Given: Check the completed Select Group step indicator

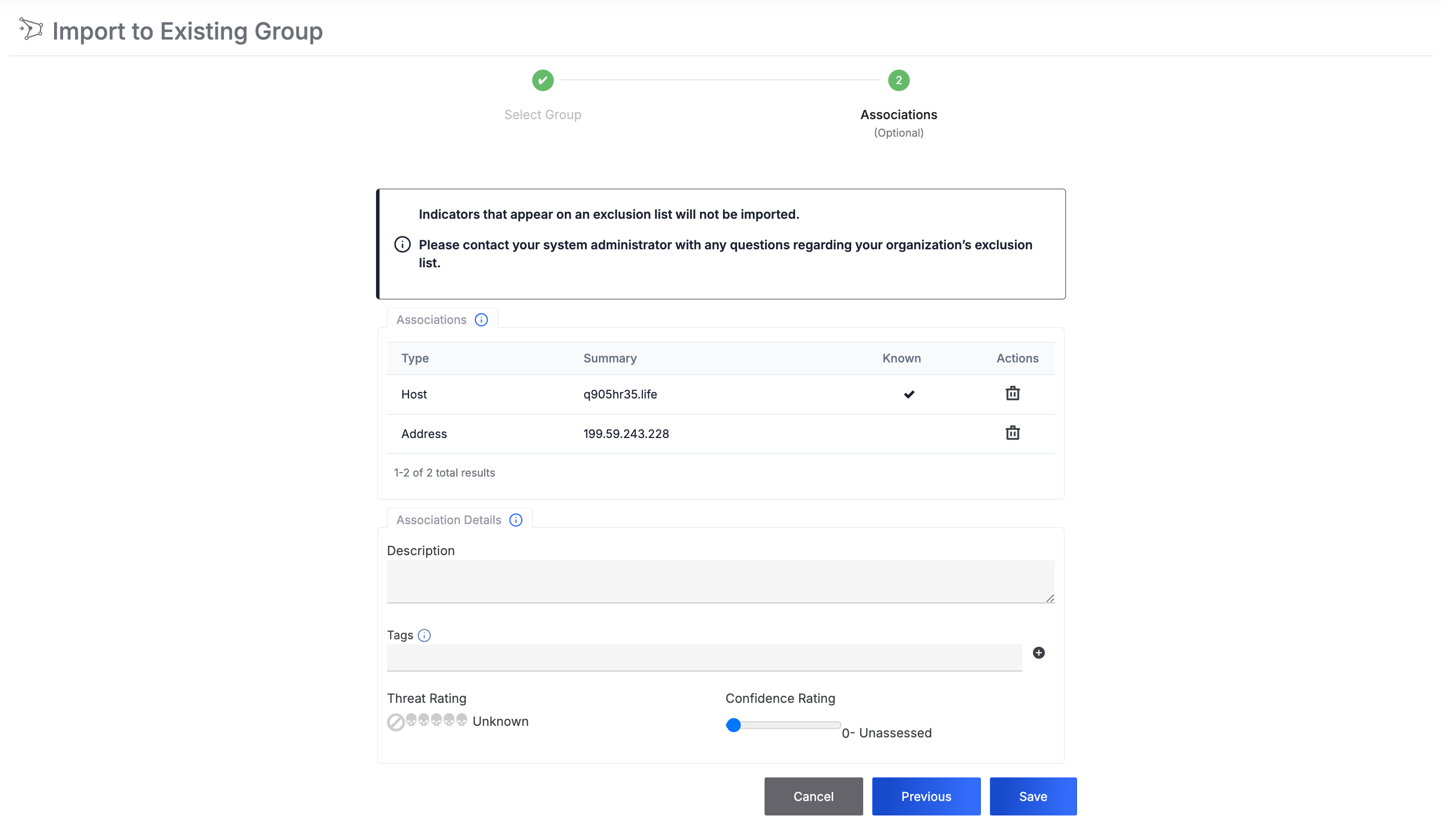Looking at the screenshot, I should [x=542, y=80].
